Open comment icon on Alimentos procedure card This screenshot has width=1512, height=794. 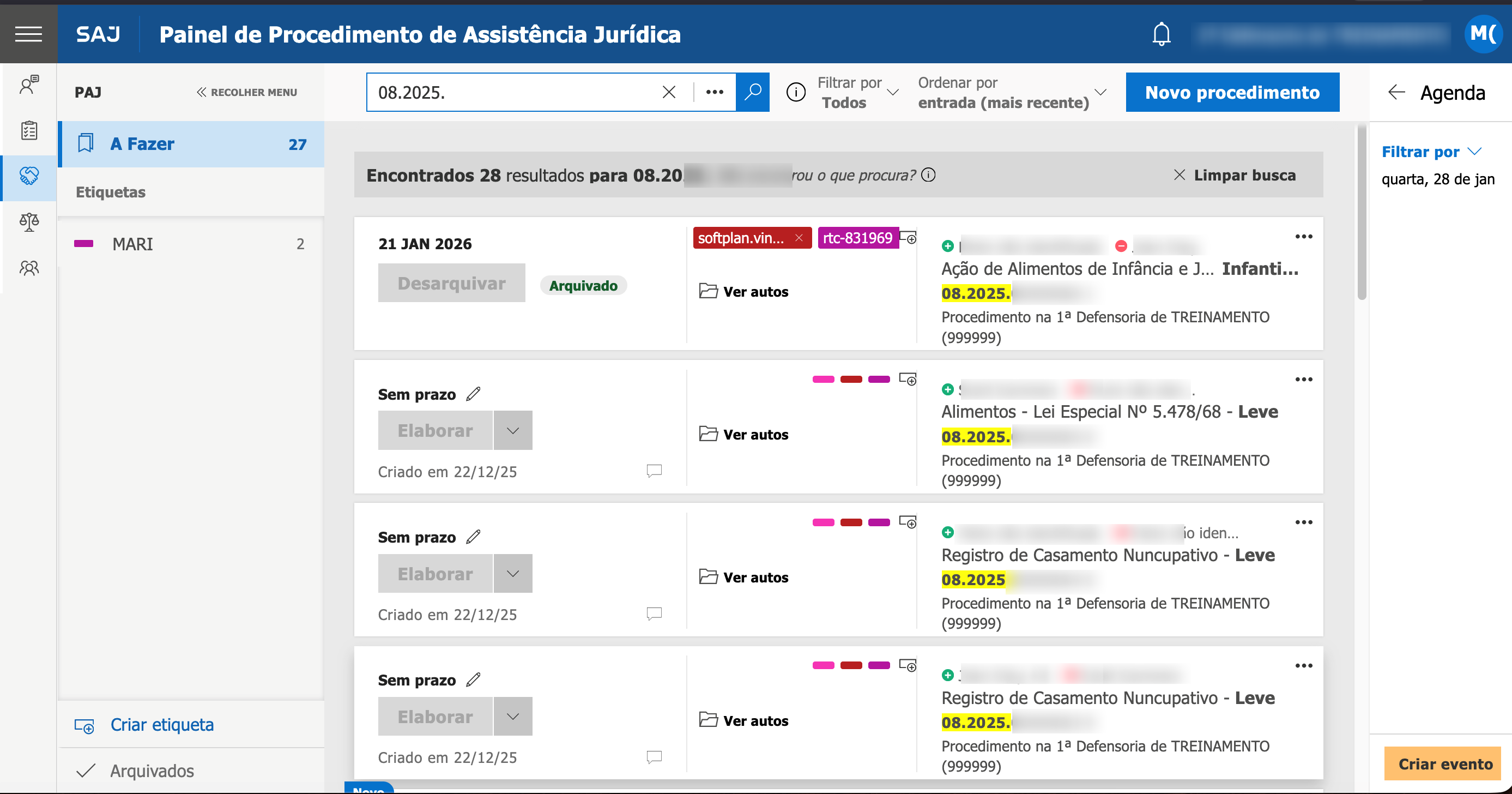click(x=654, y=471)
